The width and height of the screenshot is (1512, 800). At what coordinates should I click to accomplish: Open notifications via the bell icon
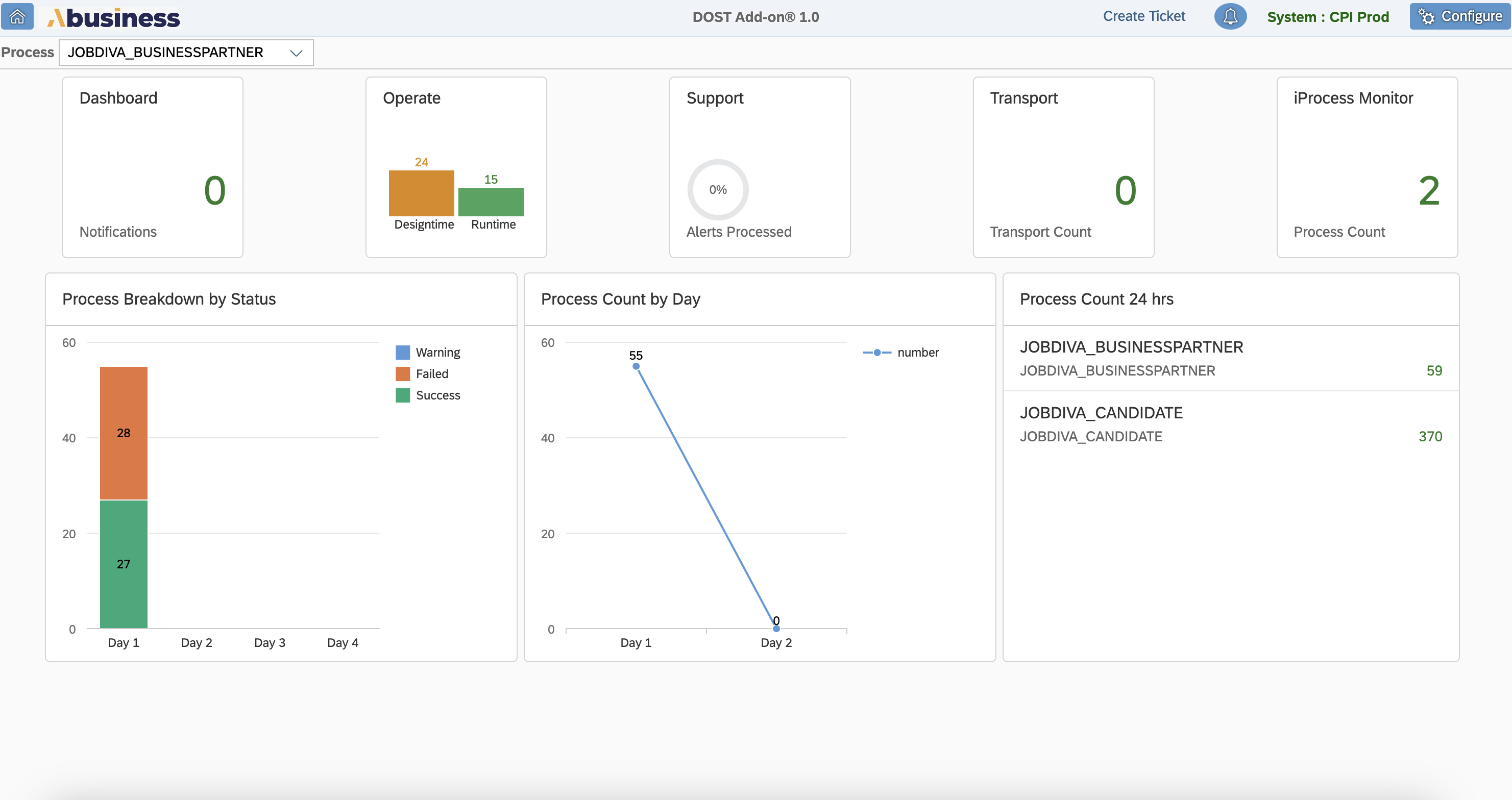[x=1230, y=16]
